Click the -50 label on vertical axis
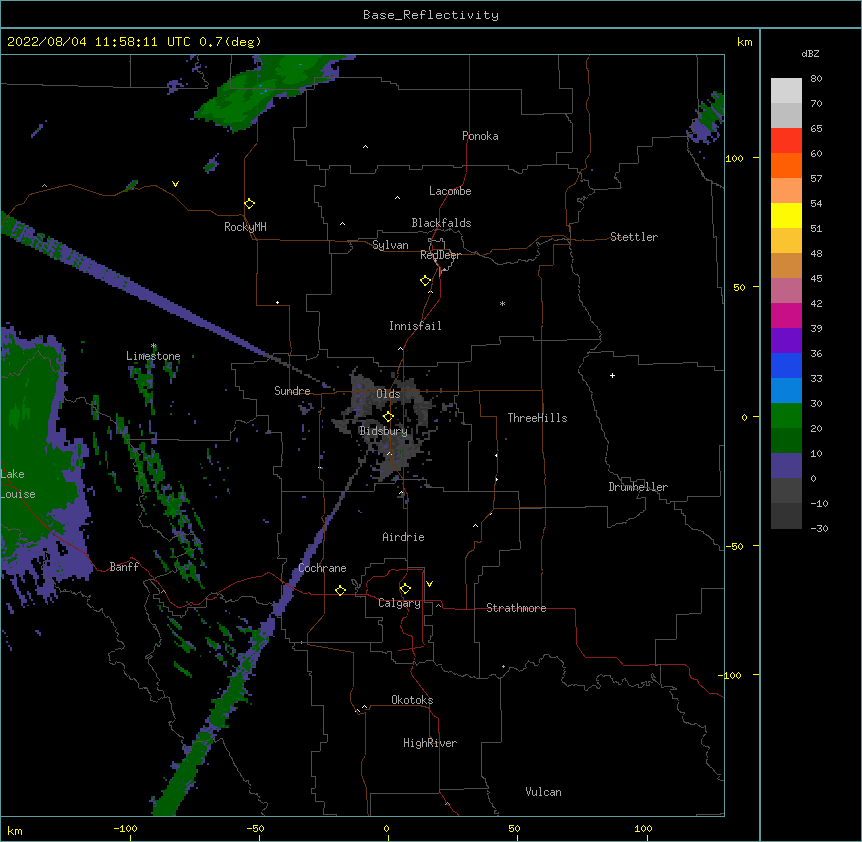The image size is (862, 842). [x=734, y=546]
